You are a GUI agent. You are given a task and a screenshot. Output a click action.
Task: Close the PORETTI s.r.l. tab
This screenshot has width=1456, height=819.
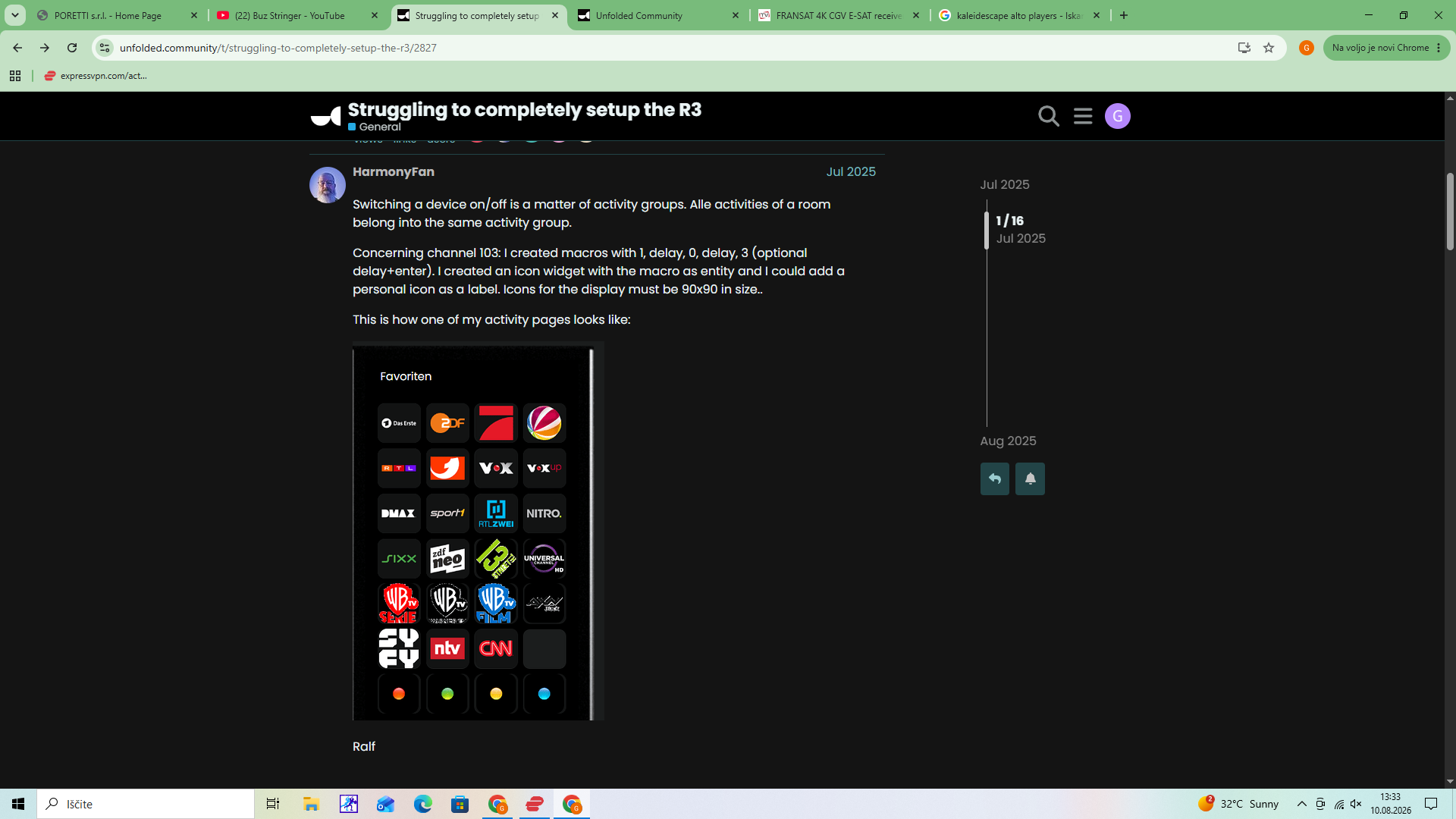(194, 15)
